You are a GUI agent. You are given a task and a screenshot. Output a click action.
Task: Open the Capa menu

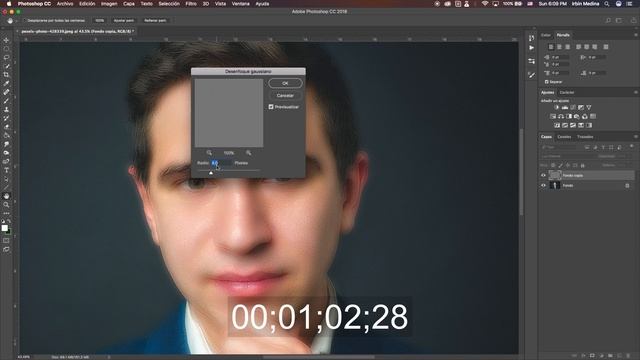(129, 4)
